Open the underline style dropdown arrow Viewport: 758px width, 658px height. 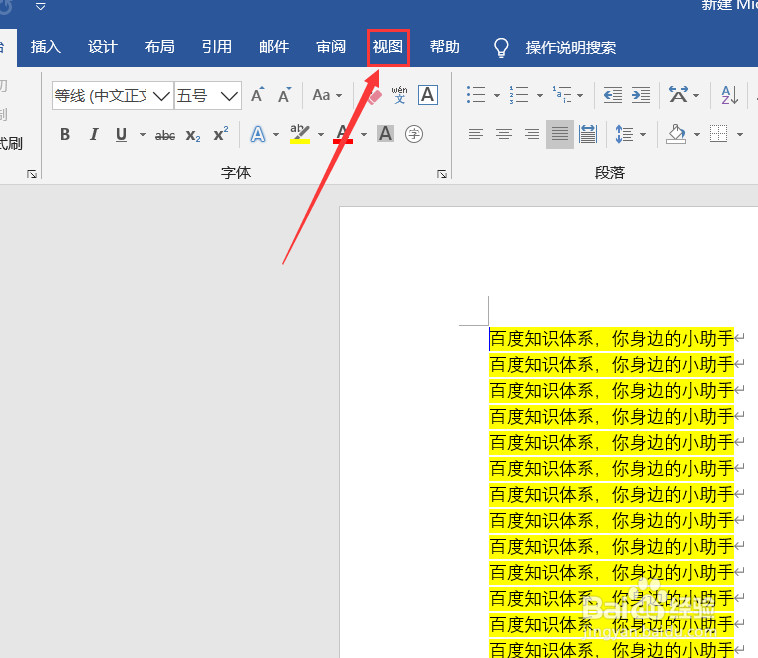coord(143,134)
